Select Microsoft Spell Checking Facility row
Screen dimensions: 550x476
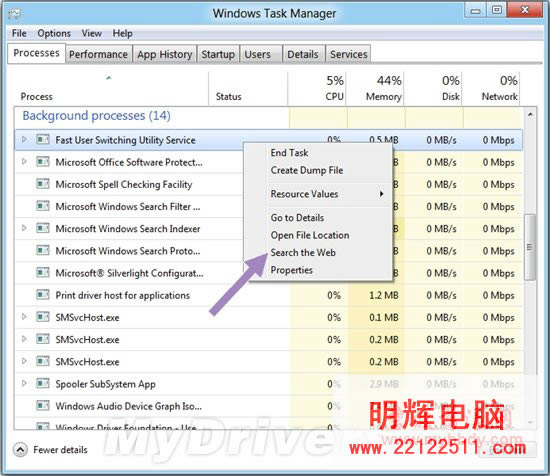point(269,185)
